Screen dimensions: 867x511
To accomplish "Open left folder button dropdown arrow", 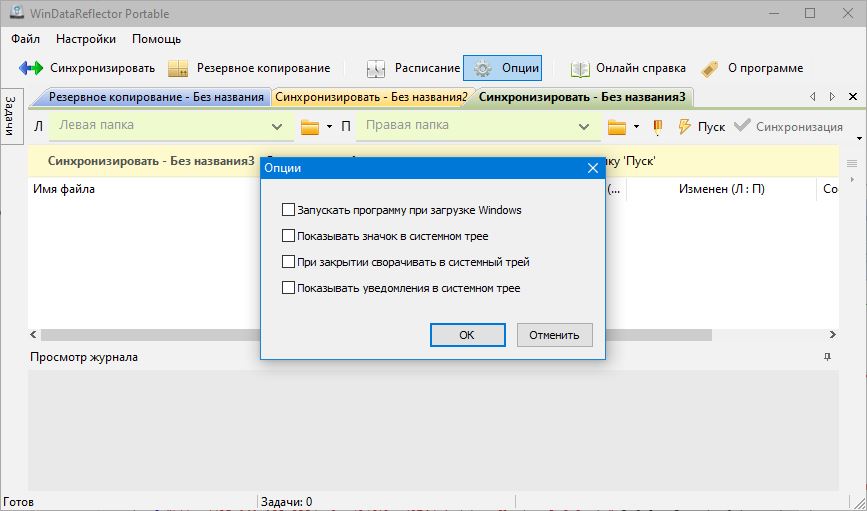I will (x=330, y=127).
